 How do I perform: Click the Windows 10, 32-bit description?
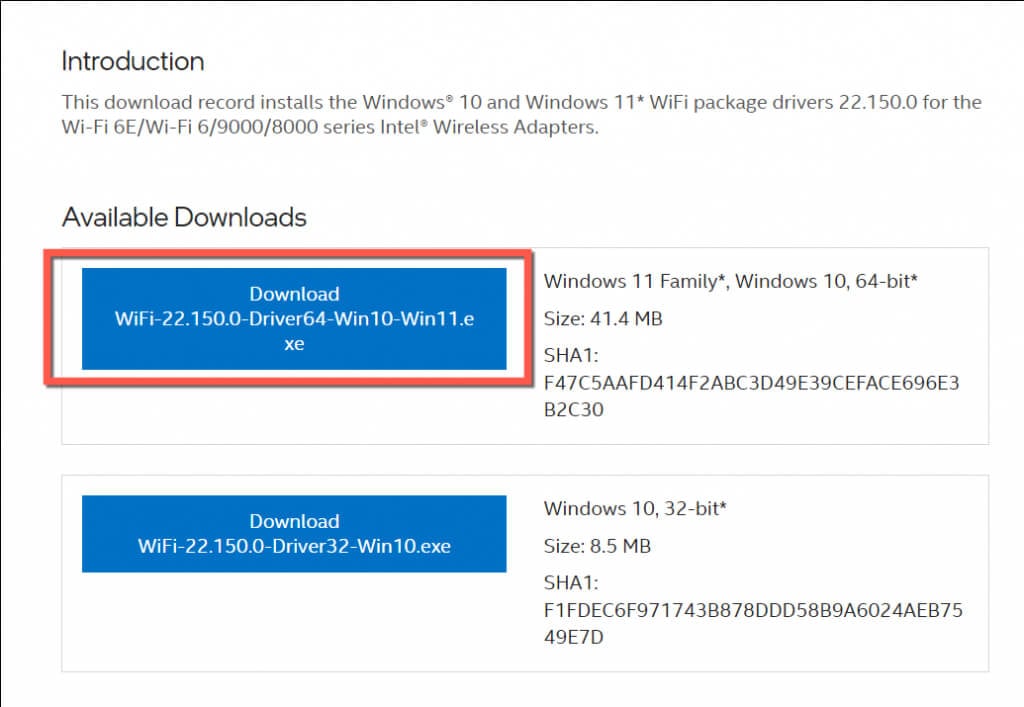(x=635, y=508)
